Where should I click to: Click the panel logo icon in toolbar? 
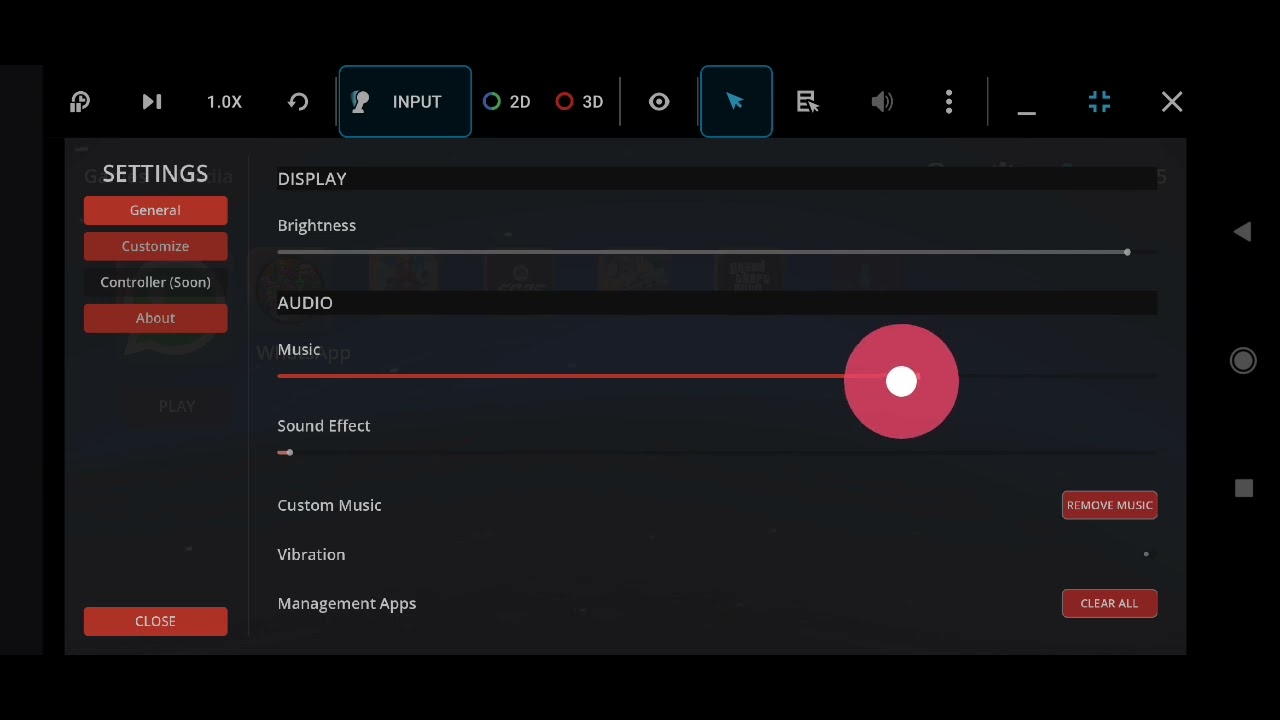click(x=80, y=102)
